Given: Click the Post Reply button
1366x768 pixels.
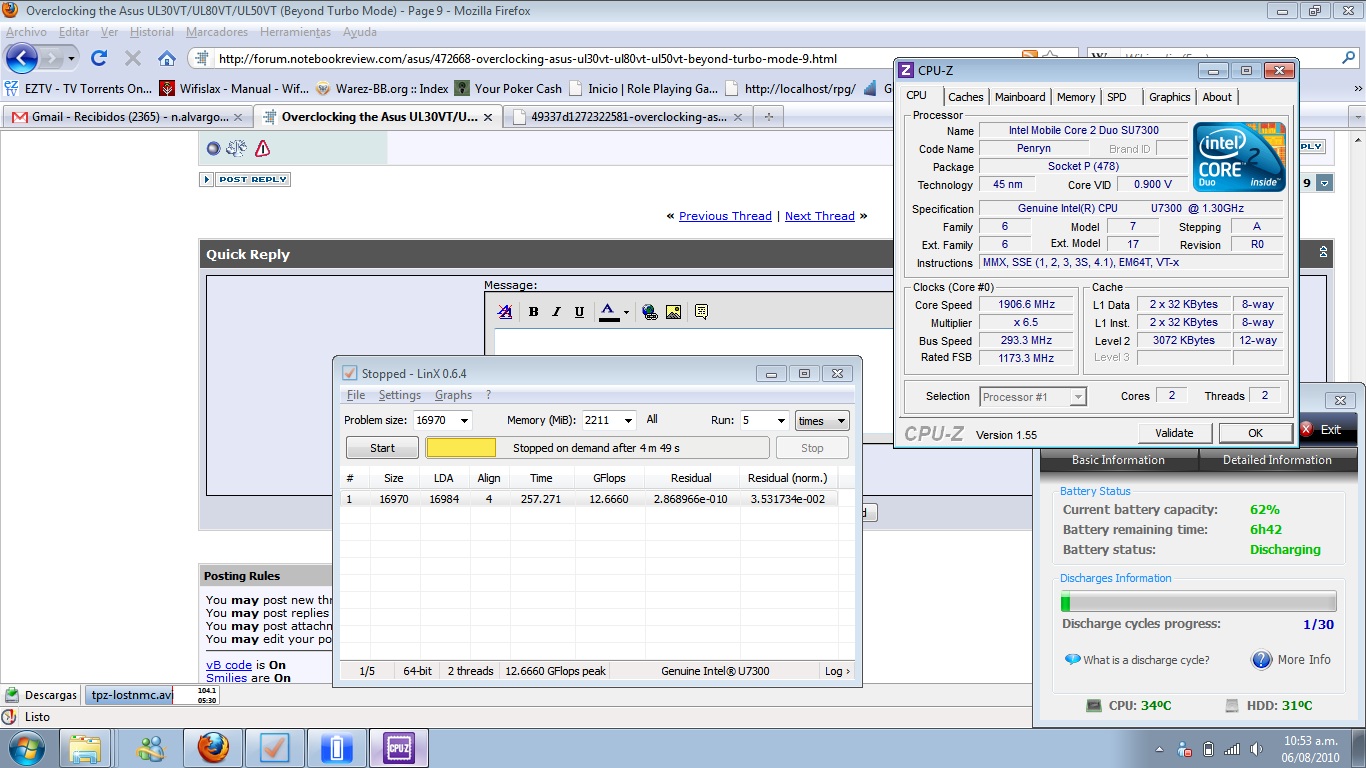Looking at the screenshot, I should tap(245, 180).
